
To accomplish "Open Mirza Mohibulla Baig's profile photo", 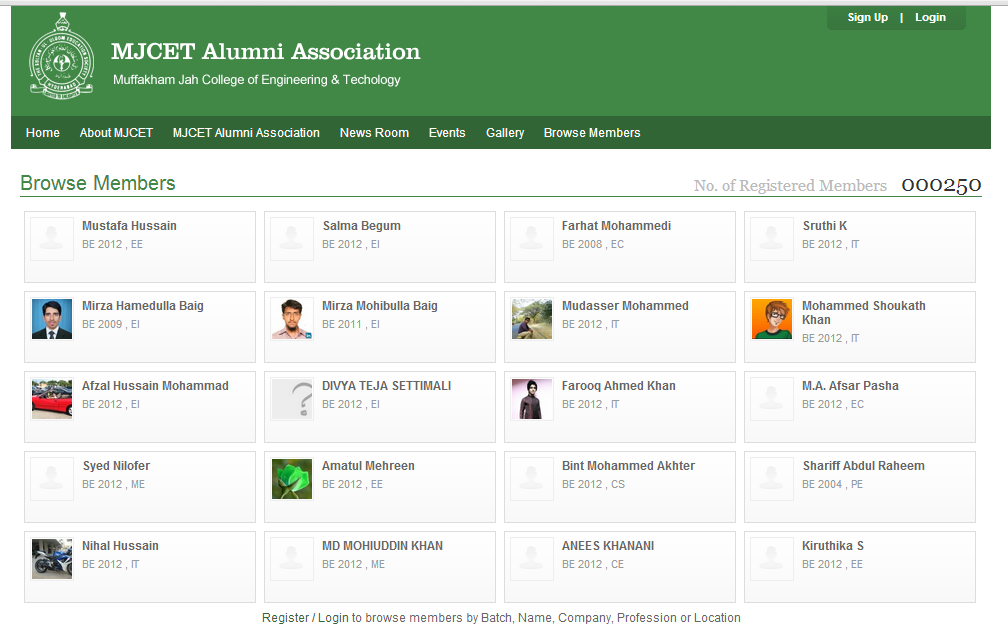I will [x=292, y=319].
